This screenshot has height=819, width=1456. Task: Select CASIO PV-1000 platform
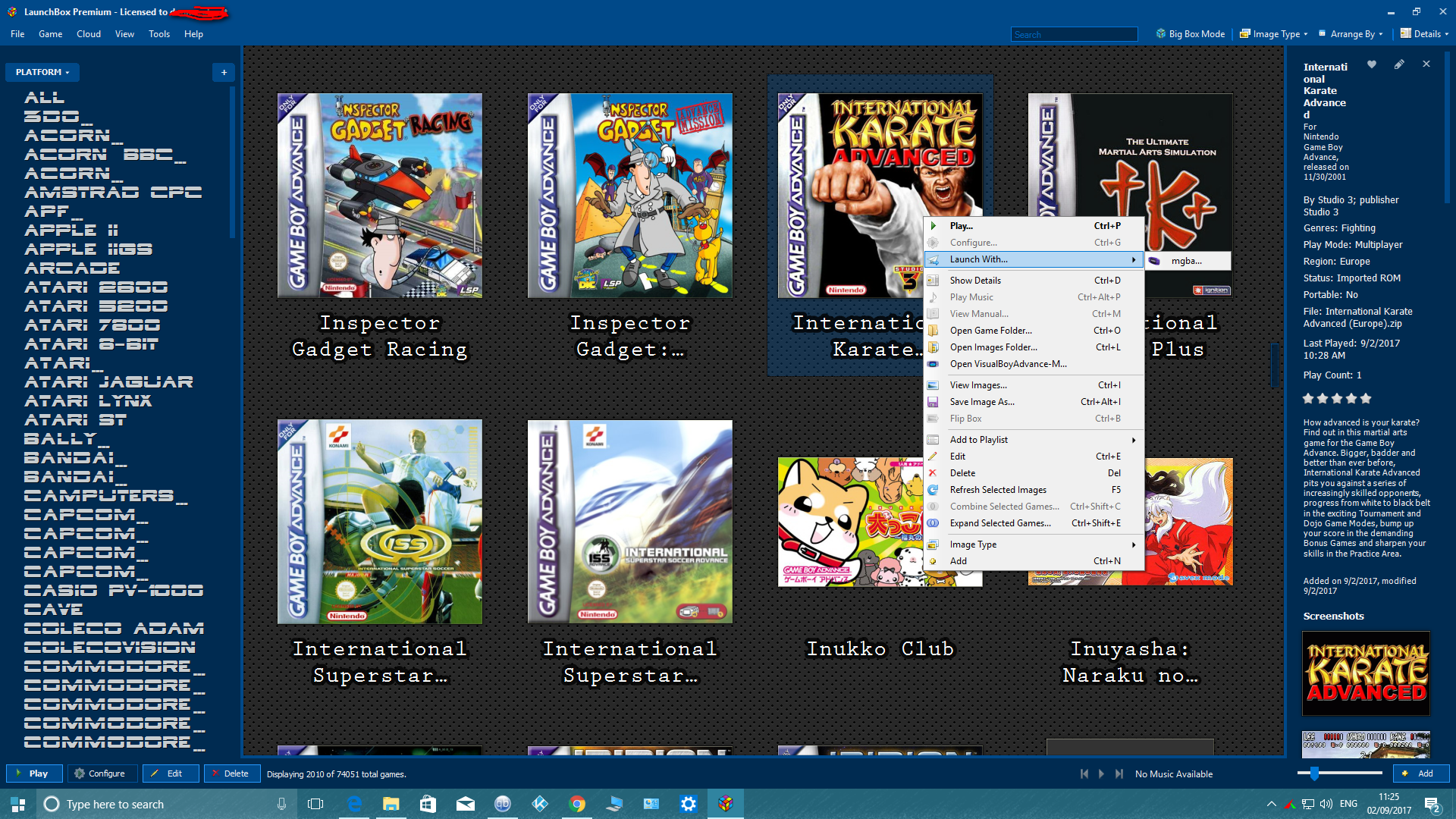coord(114,591)
